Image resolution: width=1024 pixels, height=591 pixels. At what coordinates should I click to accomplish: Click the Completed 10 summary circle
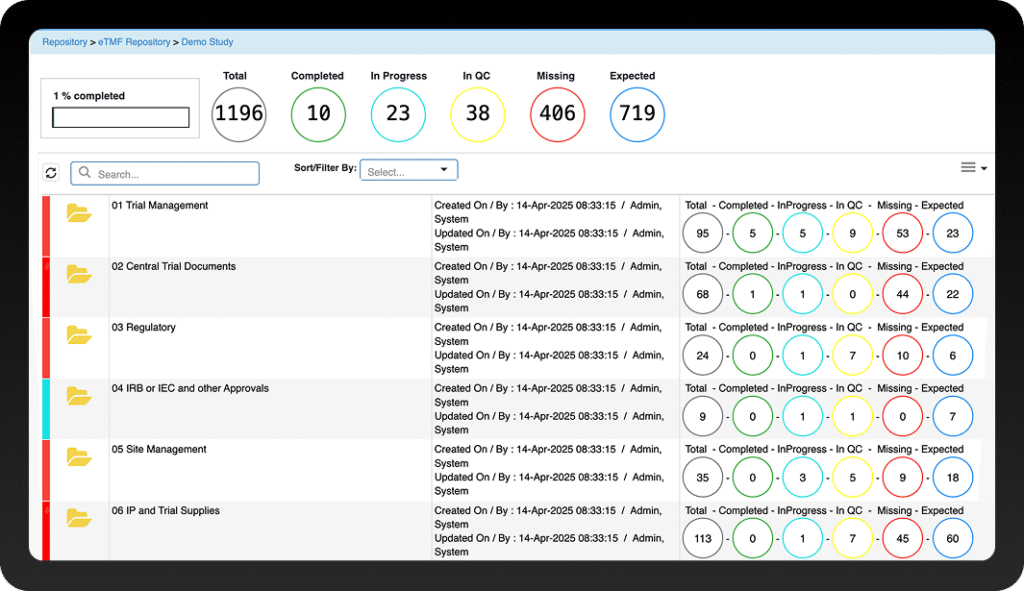(318, 114)
